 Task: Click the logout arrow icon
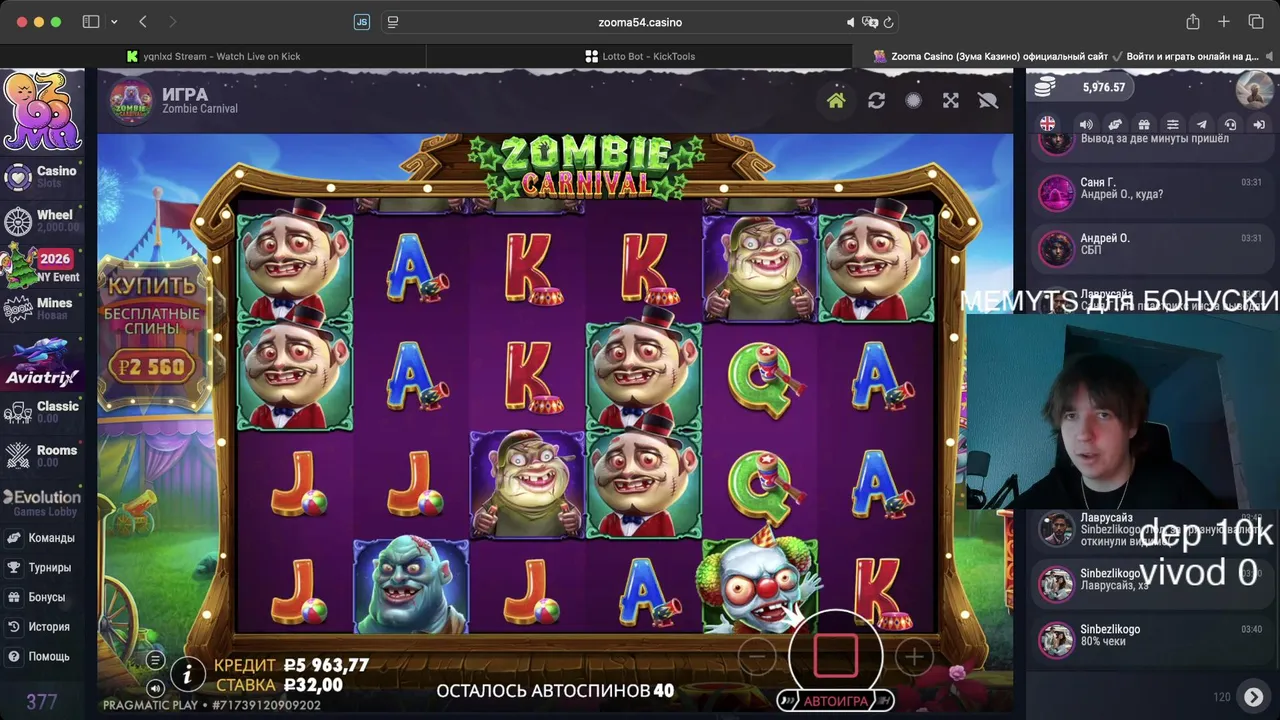1260,125
